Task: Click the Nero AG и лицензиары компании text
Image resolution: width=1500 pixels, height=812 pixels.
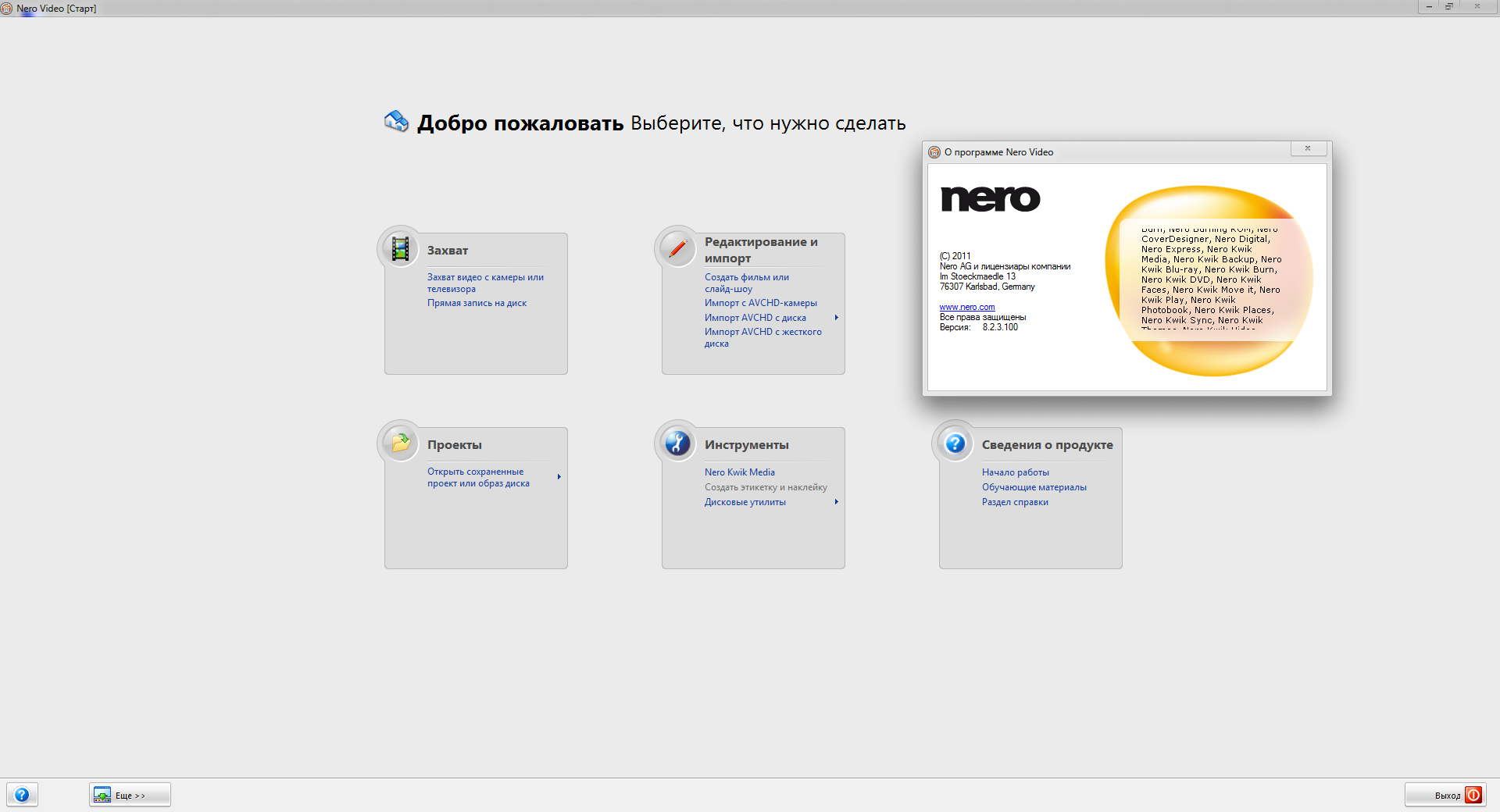Action: [x=1005, y=266]
